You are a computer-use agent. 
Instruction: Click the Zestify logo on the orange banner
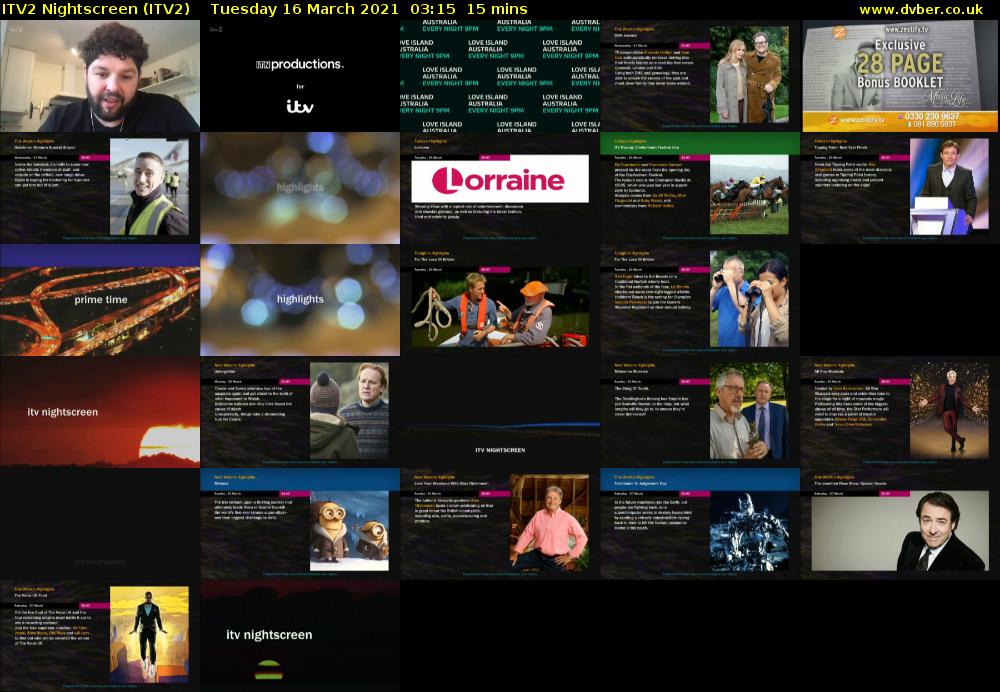tap(832, 119)
